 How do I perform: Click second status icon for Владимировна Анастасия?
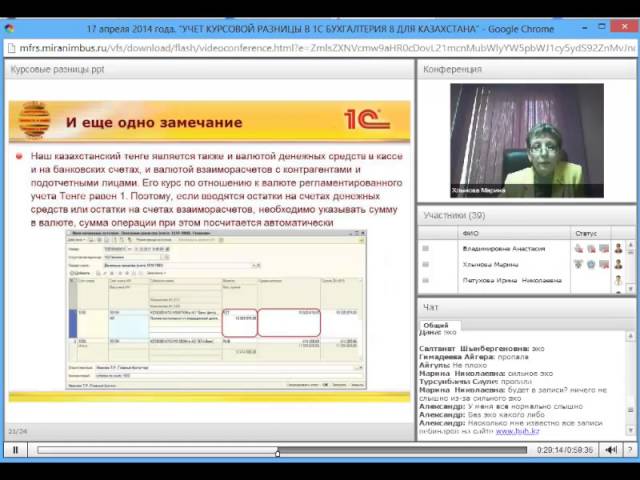coord(591,248)
